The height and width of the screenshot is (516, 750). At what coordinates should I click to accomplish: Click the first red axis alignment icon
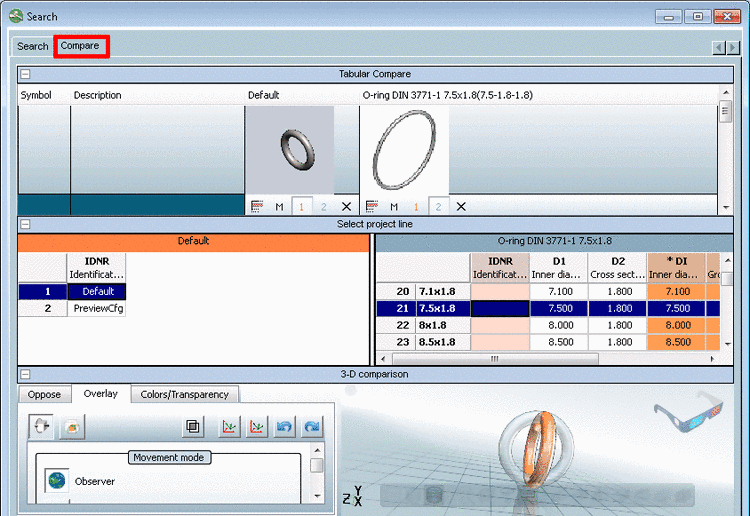click(229, 426)
